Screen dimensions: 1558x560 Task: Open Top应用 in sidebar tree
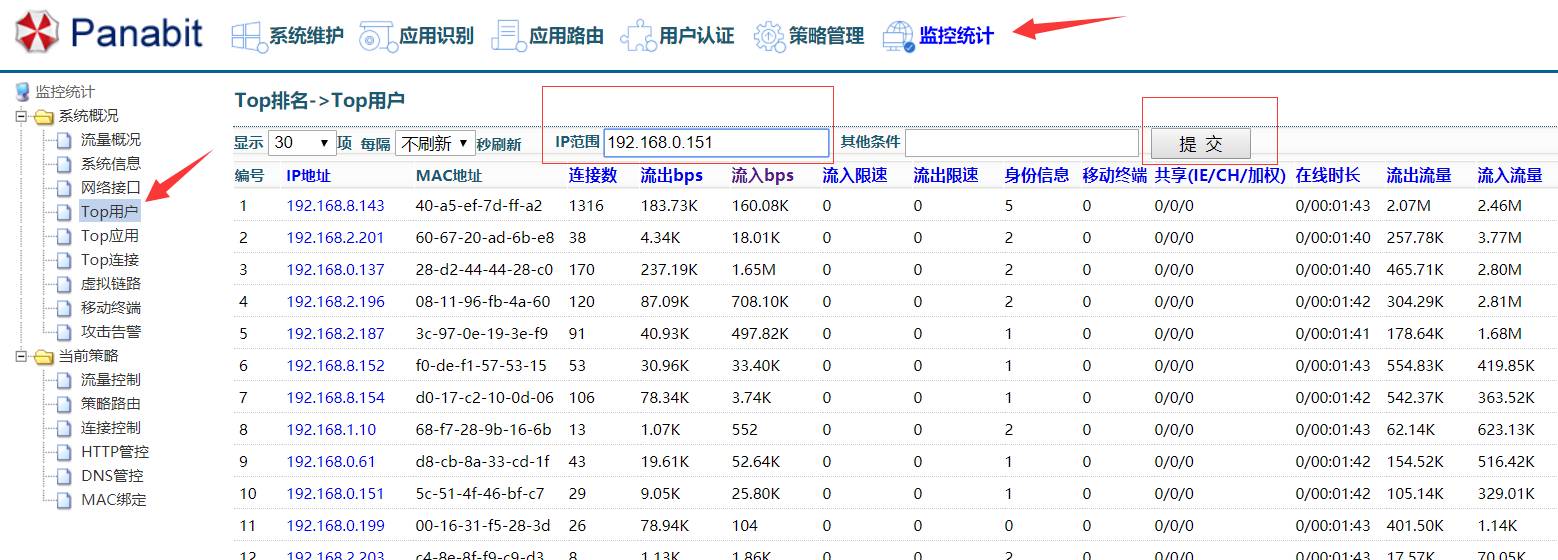click(110, 236)
